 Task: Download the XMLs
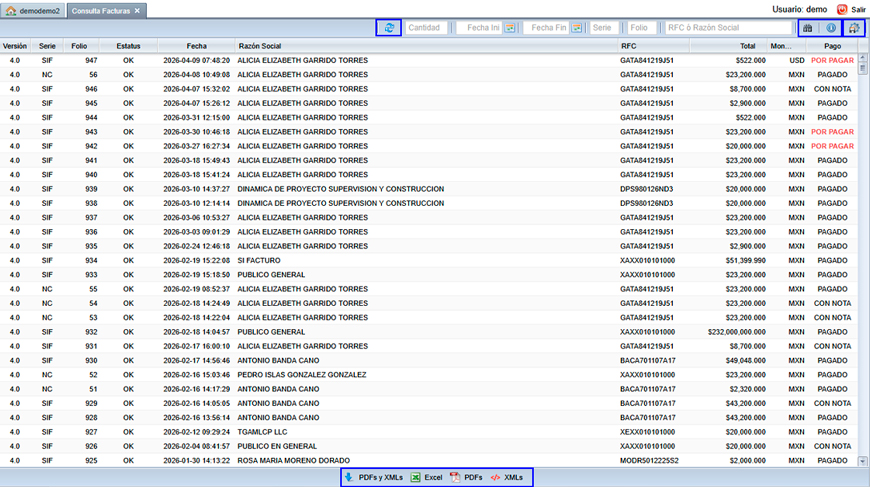click(507, 478)
